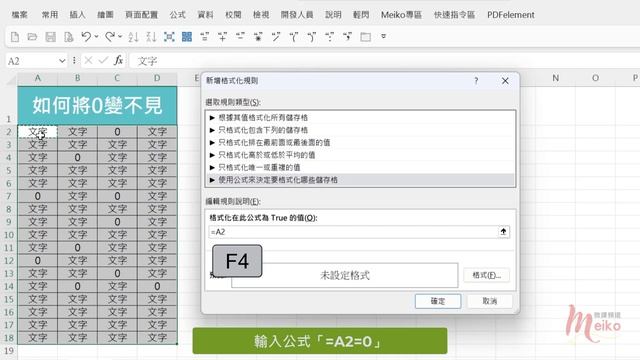Open the 公式 ribbon tab
Screen dimensions: 640x360
tap(178, 15)
